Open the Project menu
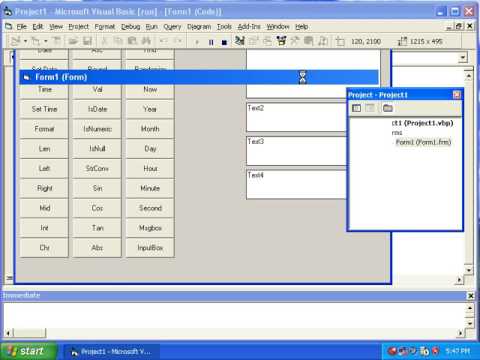This screenshot has height=360, width=480. point(79,27)
